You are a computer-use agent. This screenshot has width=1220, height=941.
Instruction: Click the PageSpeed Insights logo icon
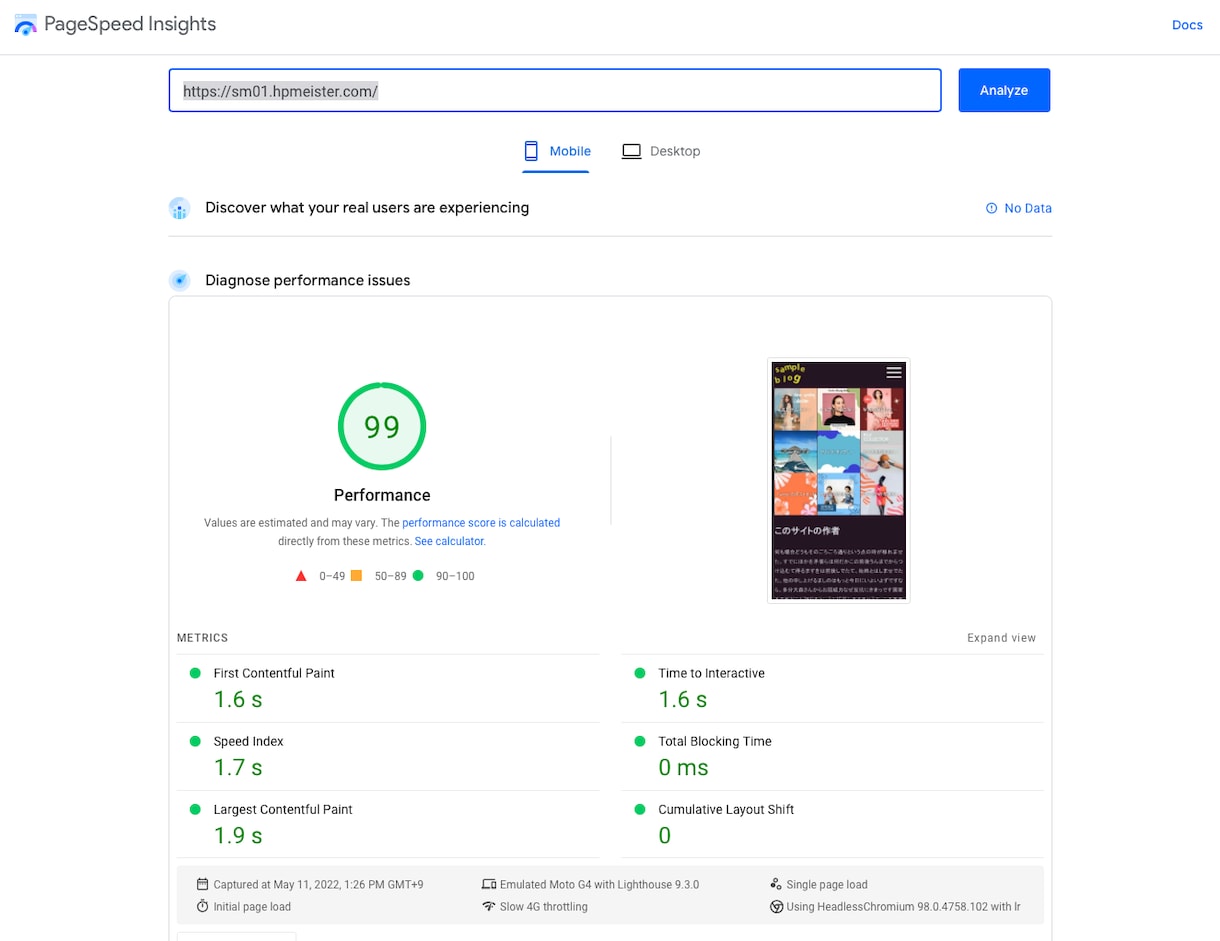(25, 25)
